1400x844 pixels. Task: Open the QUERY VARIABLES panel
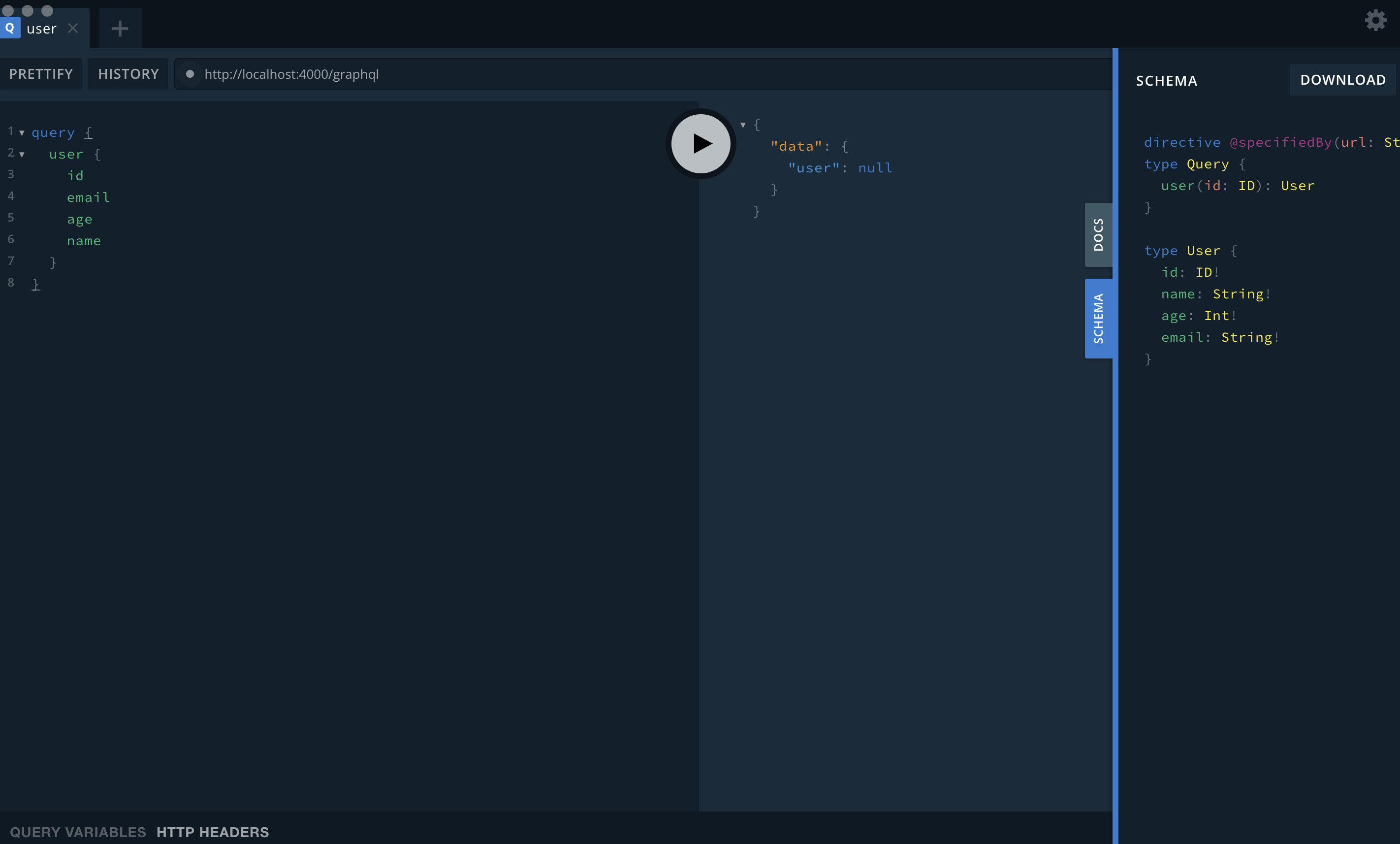coord(78,832)
